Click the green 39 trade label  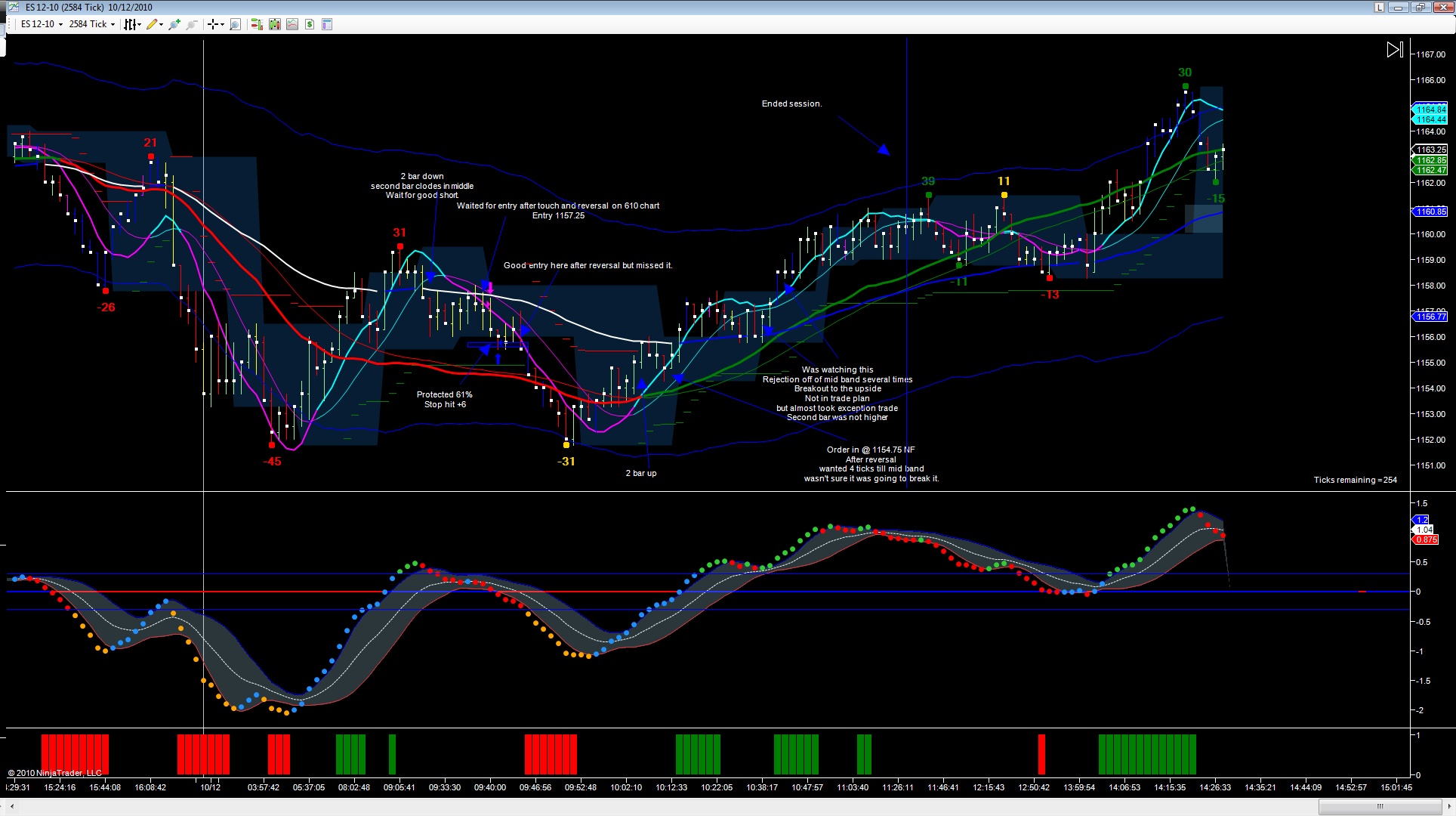[x=928, y=181]
